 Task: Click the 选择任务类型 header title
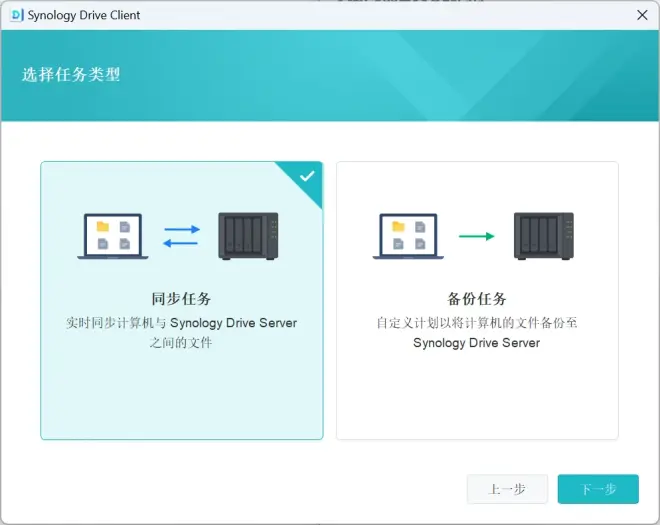tap(71, 75)
